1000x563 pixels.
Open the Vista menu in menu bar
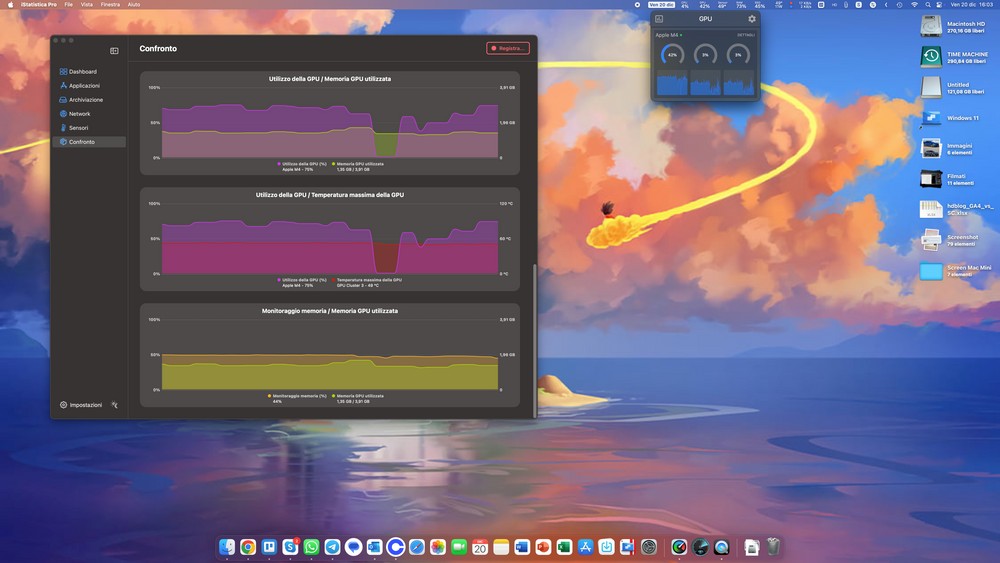tap(86, 5)
